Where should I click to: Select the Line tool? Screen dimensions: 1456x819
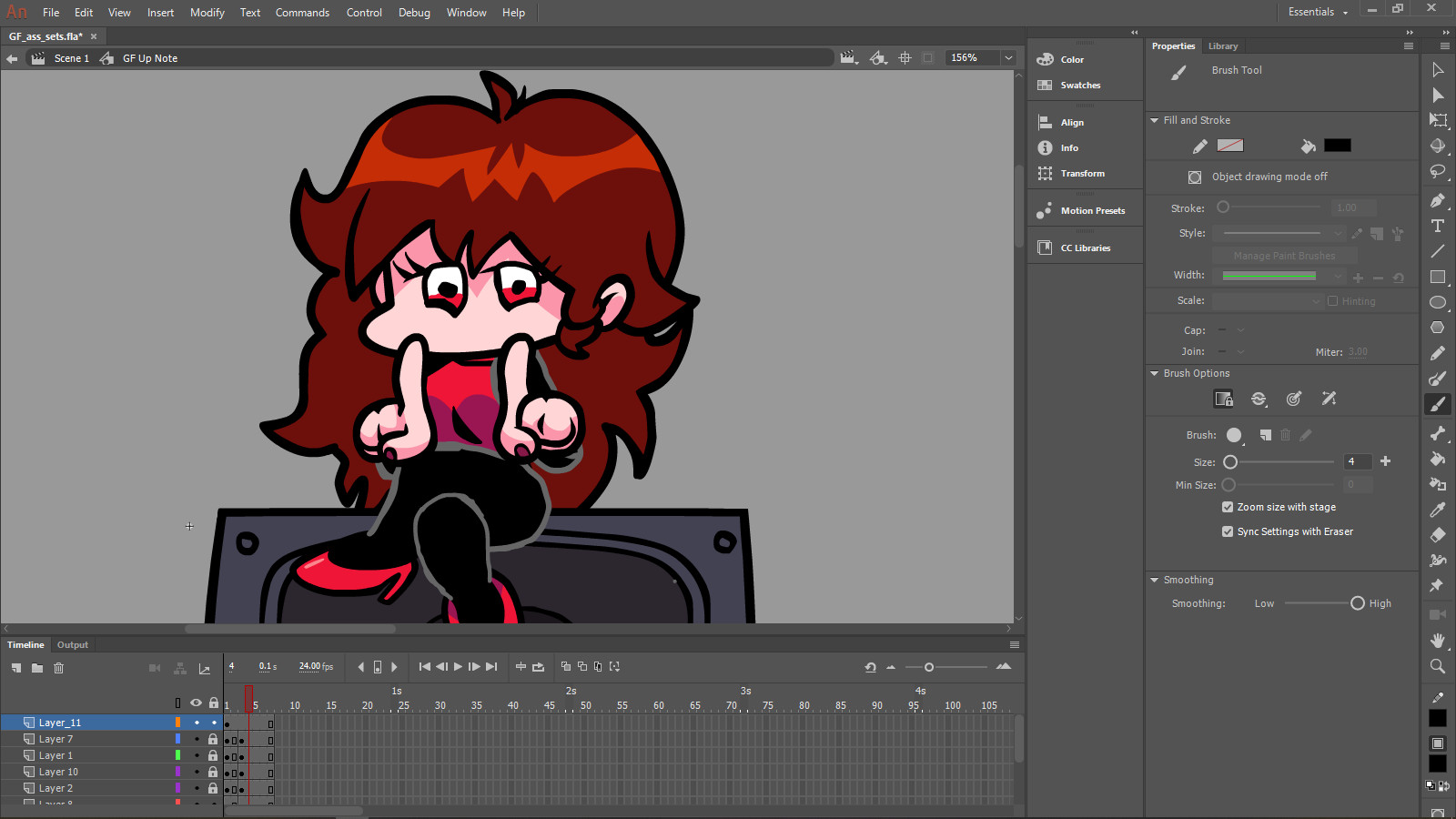[x=1438, y=251]
